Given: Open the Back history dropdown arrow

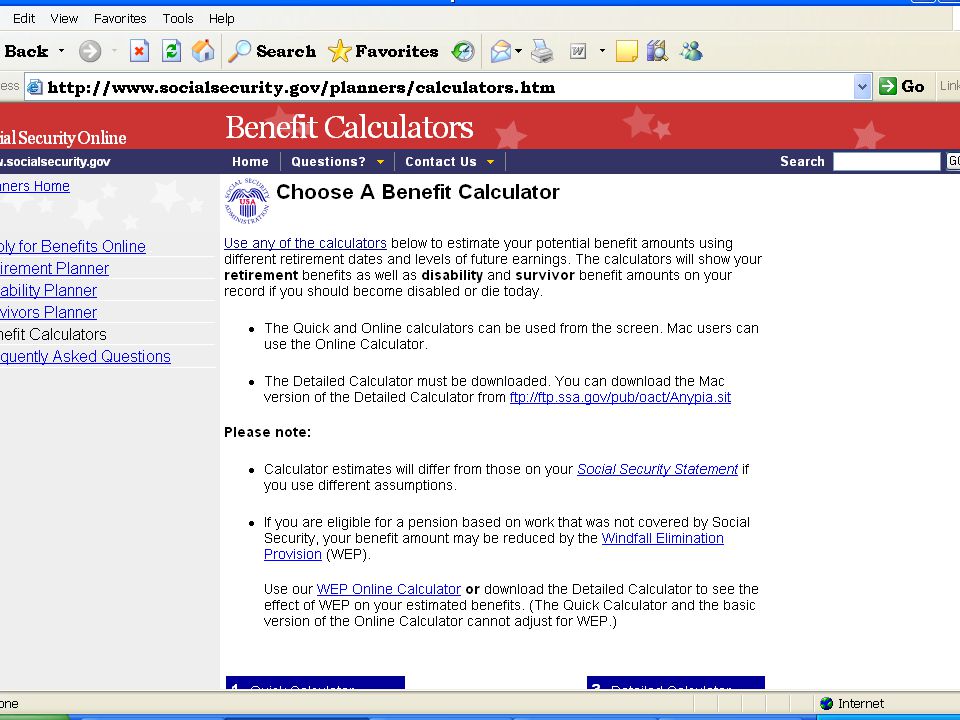Looking at the screenshot, I should tap(61, 51).
